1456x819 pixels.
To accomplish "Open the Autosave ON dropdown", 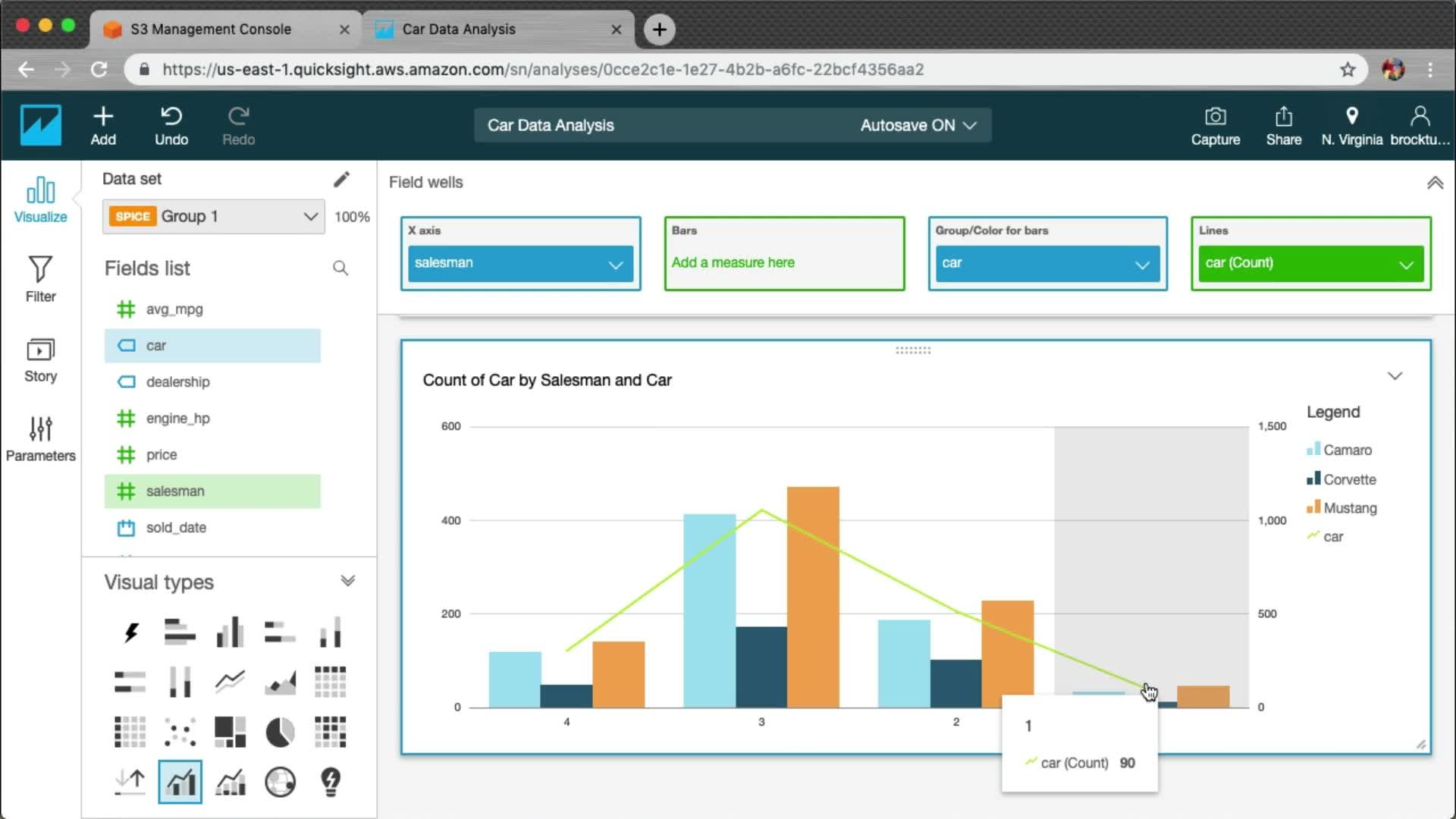I will click(918, 125).
